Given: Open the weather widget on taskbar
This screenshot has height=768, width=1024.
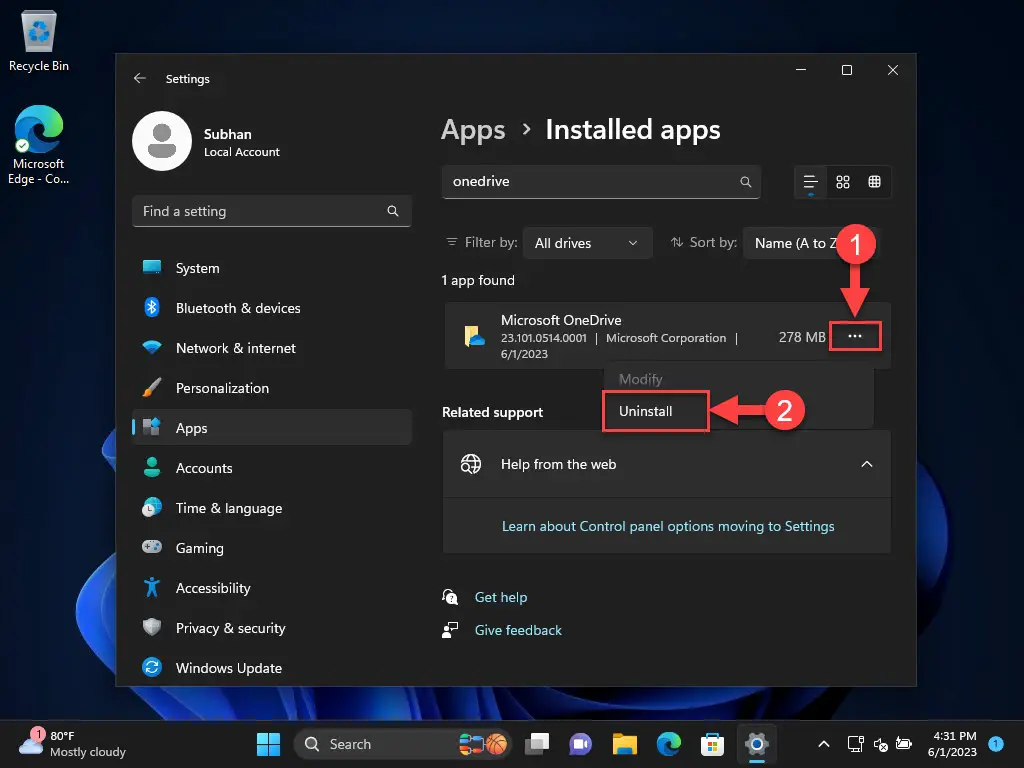Looking at the screenshot, I should point(72,744).
